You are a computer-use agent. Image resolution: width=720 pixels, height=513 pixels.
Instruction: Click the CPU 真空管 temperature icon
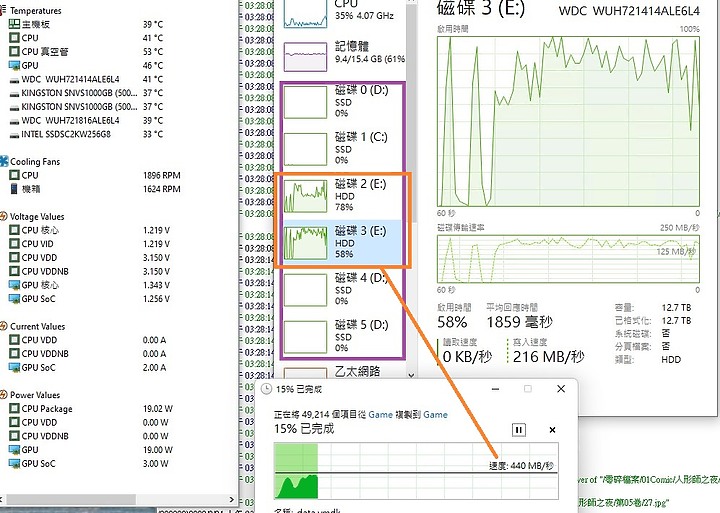[x=14, y=51]
